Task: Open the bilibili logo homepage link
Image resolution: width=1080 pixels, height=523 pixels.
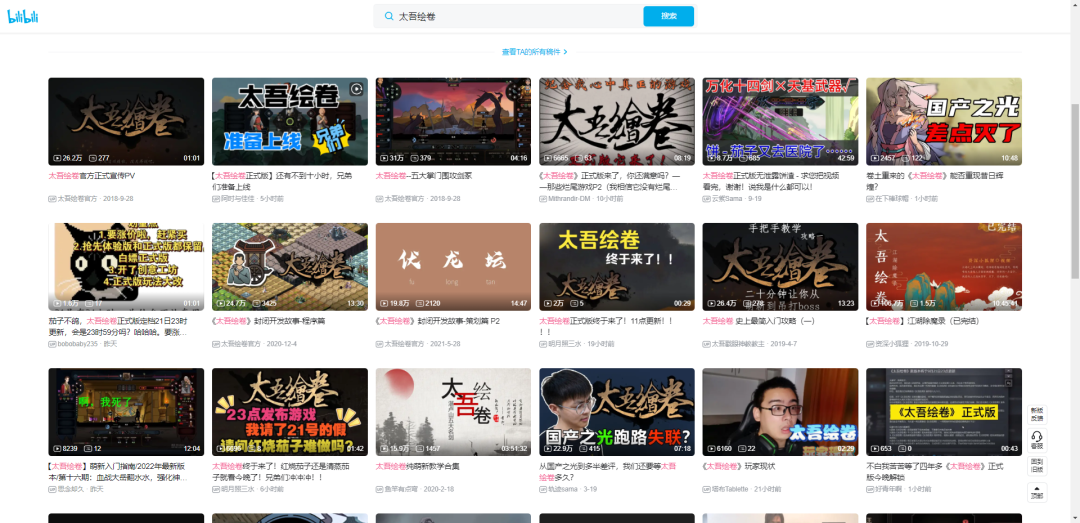Action: pyautogui.click(x=23, y=17)
